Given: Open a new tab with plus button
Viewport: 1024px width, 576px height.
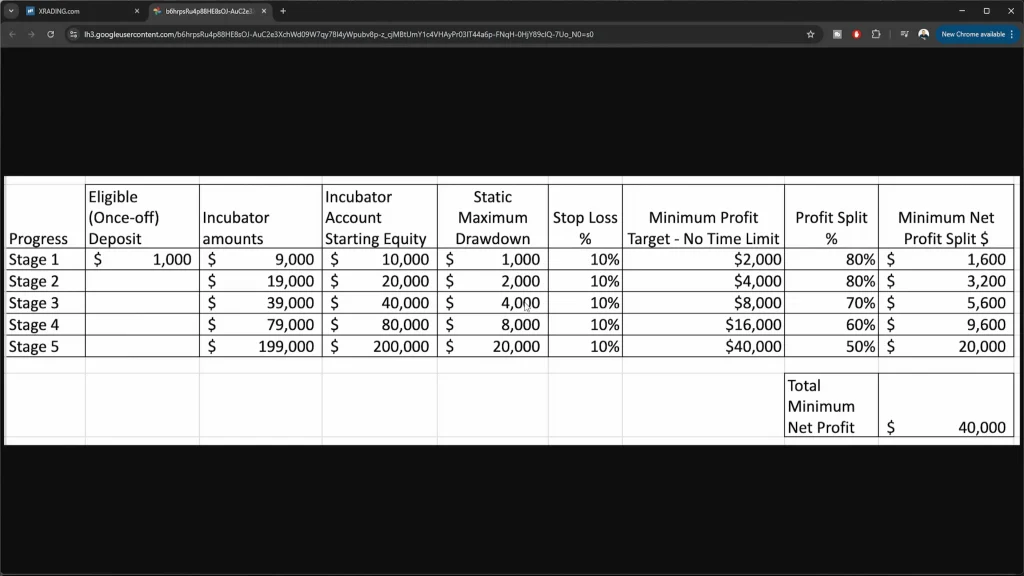Looking at the screenshot, I should (x=283, y=11).
